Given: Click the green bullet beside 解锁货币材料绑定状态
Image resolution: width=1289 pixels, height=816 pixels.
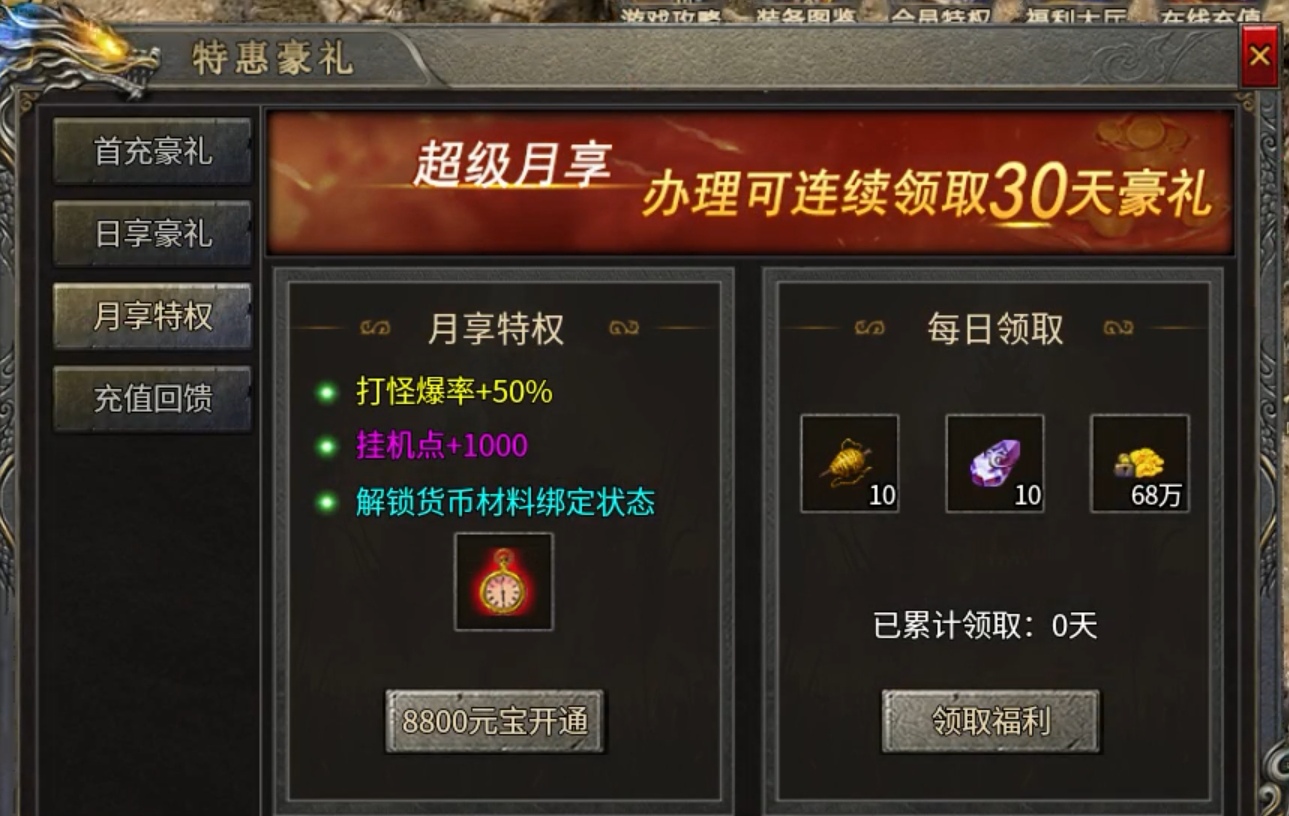Looking at the screenshot, I should click(326, 502).
